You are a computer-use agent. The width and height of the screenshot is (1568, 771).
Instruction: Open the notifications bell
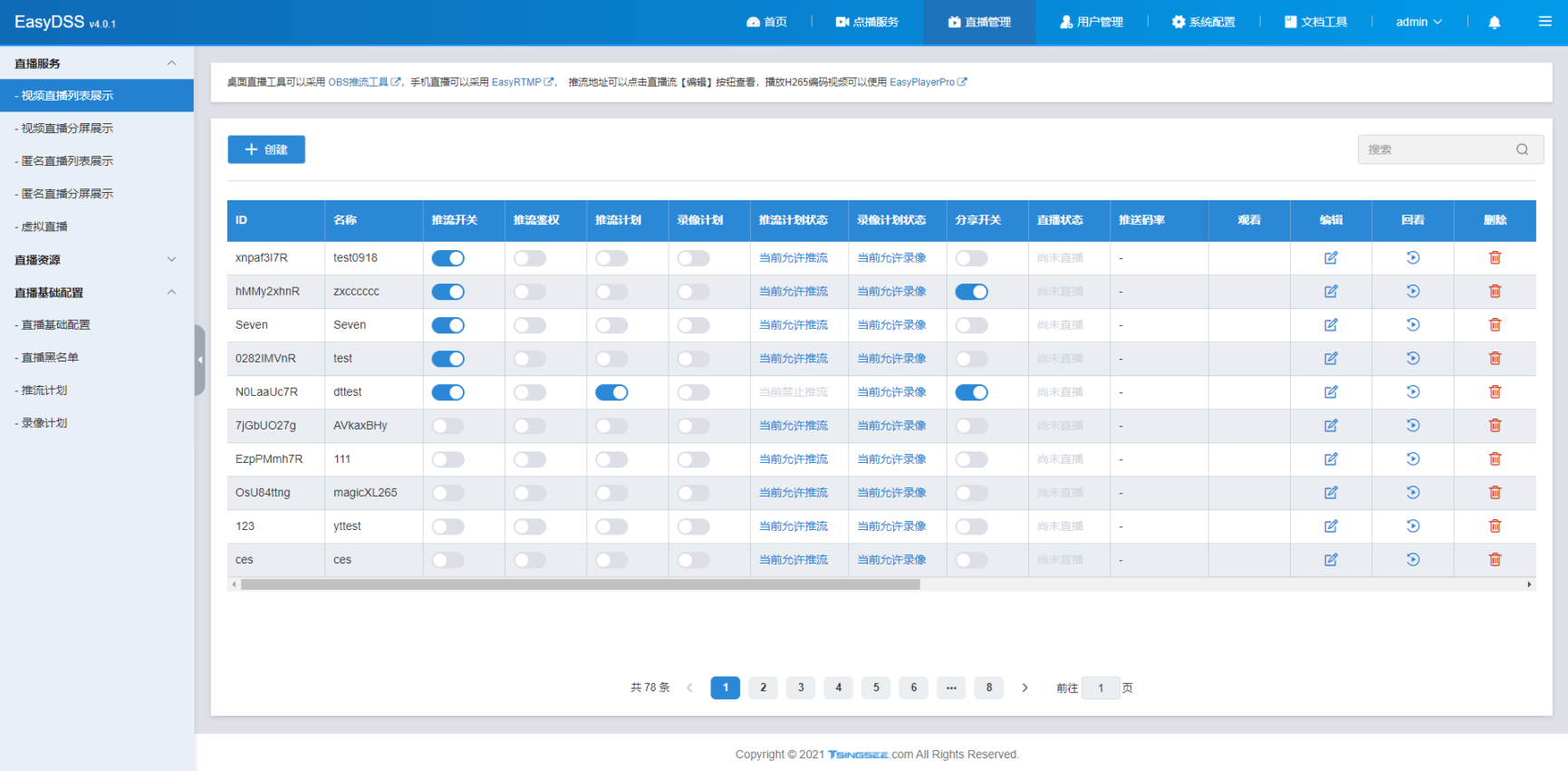tap(1495, 23)
